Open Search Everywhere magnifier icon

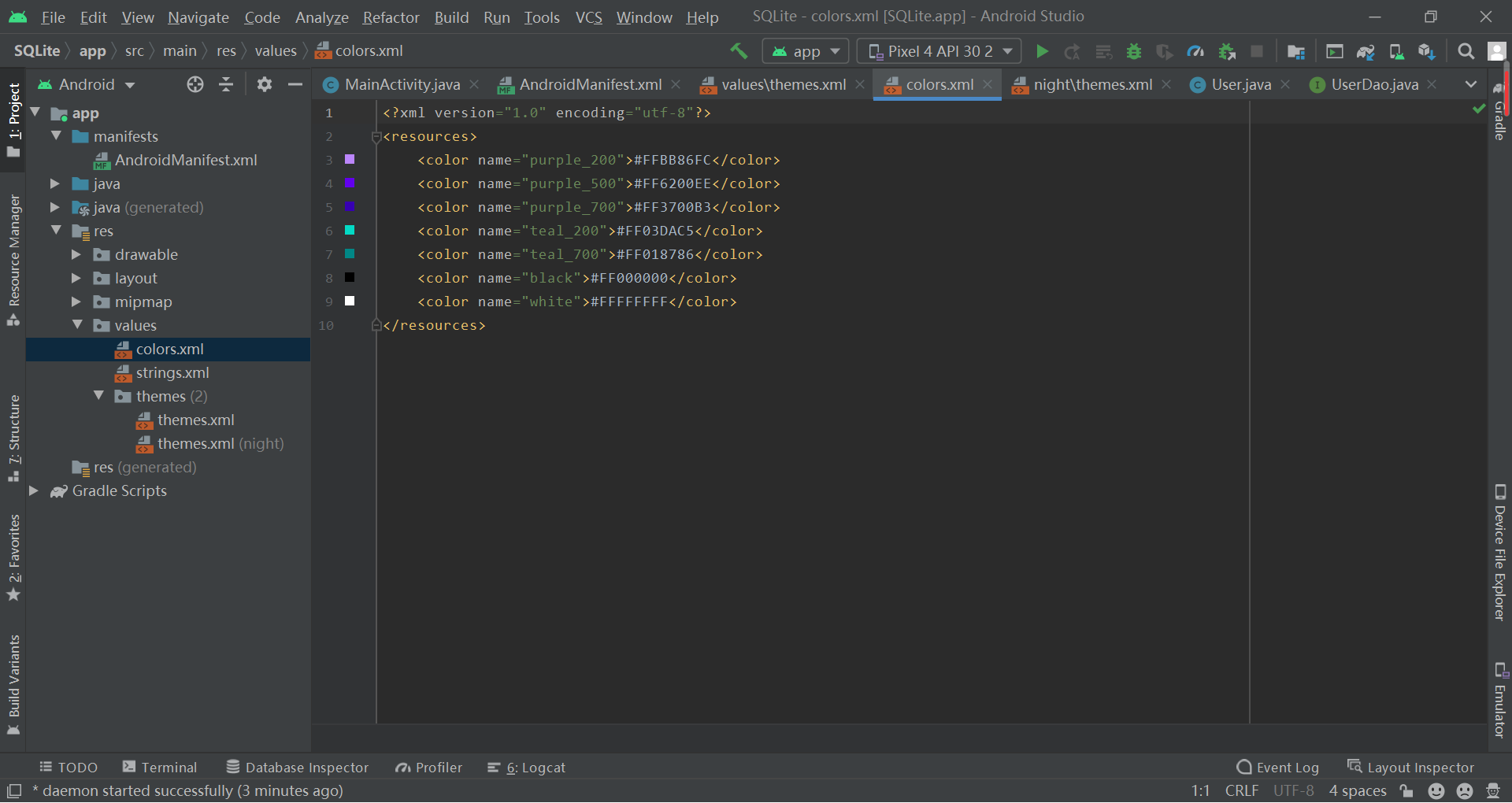click(x=1466, y=50)
